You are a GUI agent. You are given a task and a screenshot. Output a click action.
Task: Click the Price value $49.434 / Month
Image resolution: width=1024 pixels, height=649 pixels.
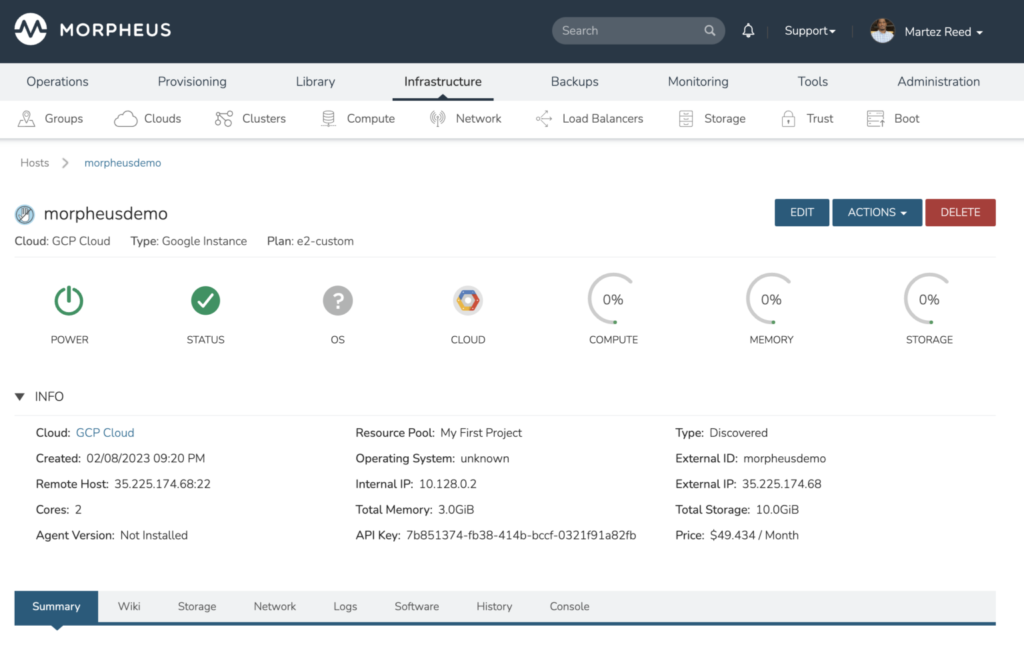[x=754, y=535]
